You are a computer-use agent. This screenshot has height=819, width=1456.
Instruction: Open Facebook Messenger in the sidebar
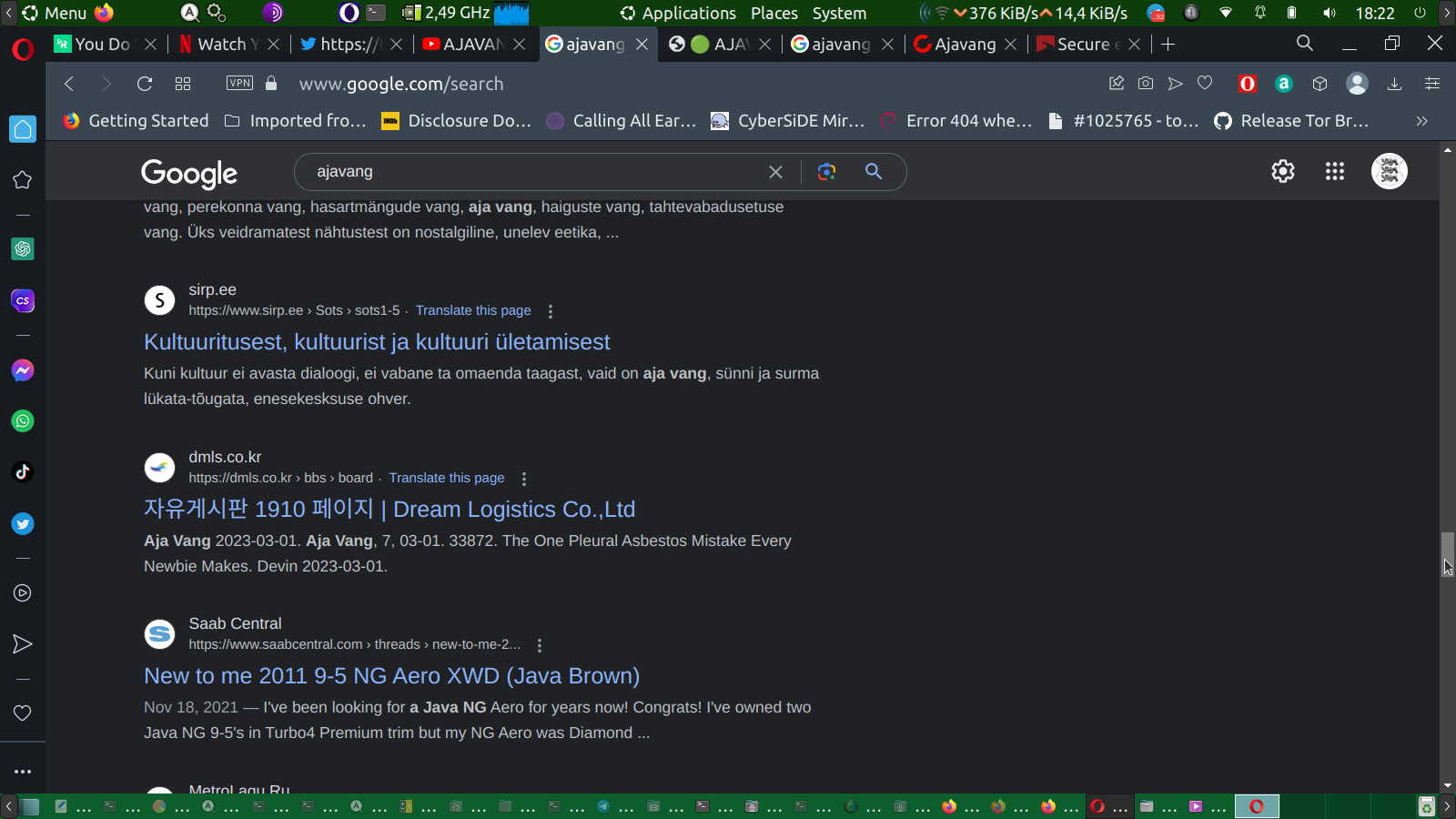[x=23, y=370]
